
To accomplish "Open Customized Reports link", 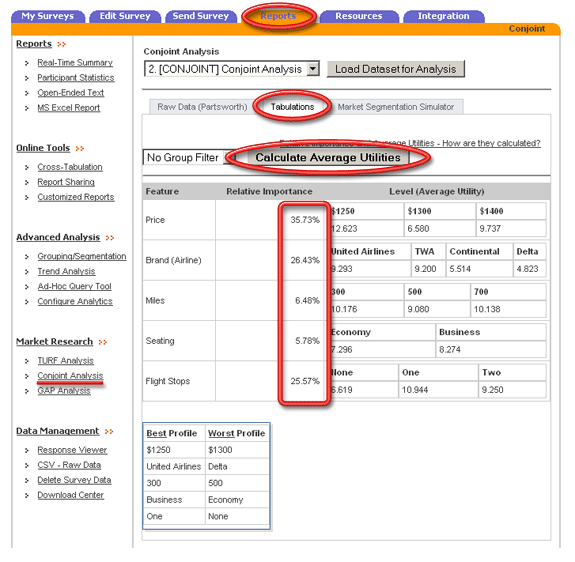I will click(x=76, y=197).
